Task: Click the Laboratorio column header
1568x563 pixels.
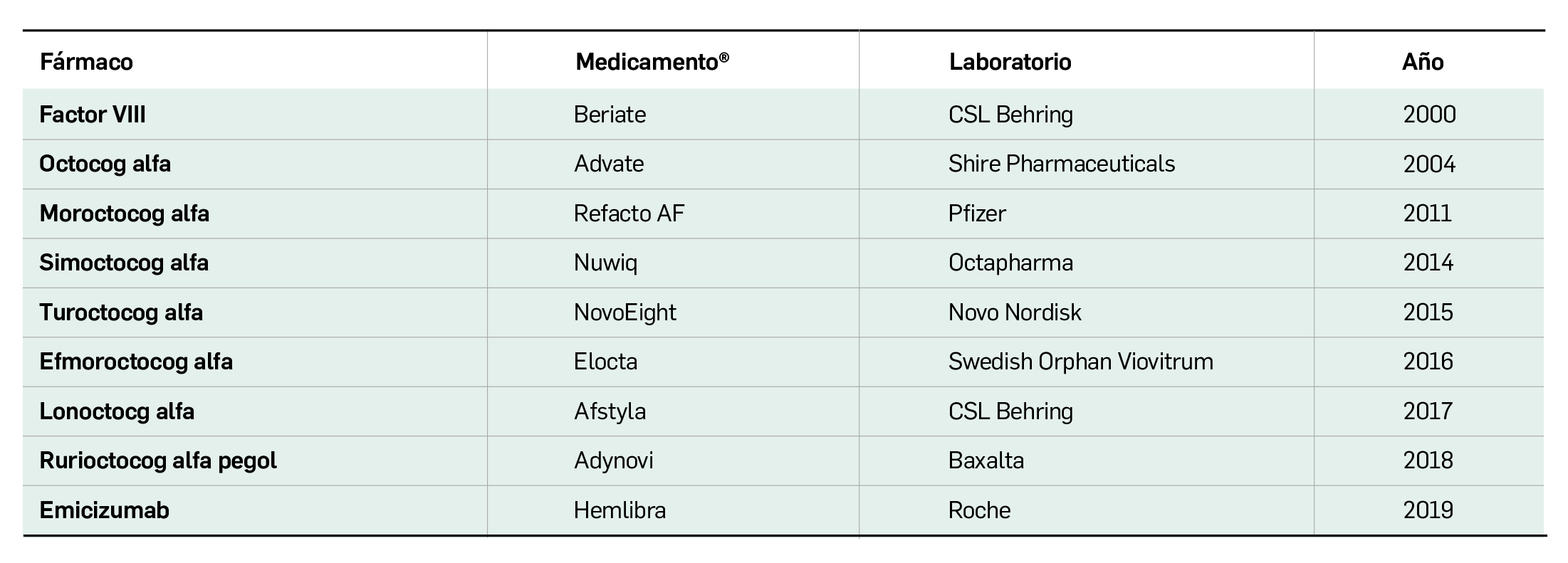Action: [1010, 62]
